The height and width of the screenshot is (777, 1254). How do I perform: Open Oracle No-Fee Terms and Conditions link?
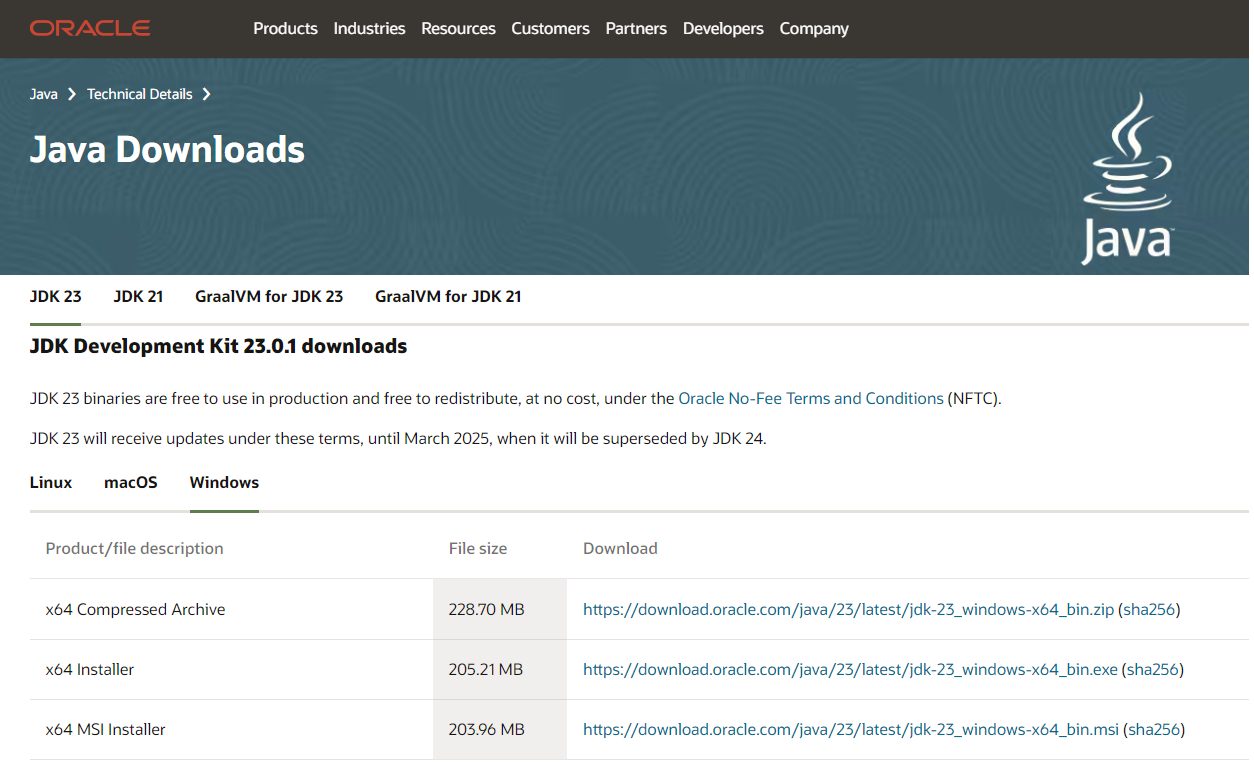pos(810,398)
